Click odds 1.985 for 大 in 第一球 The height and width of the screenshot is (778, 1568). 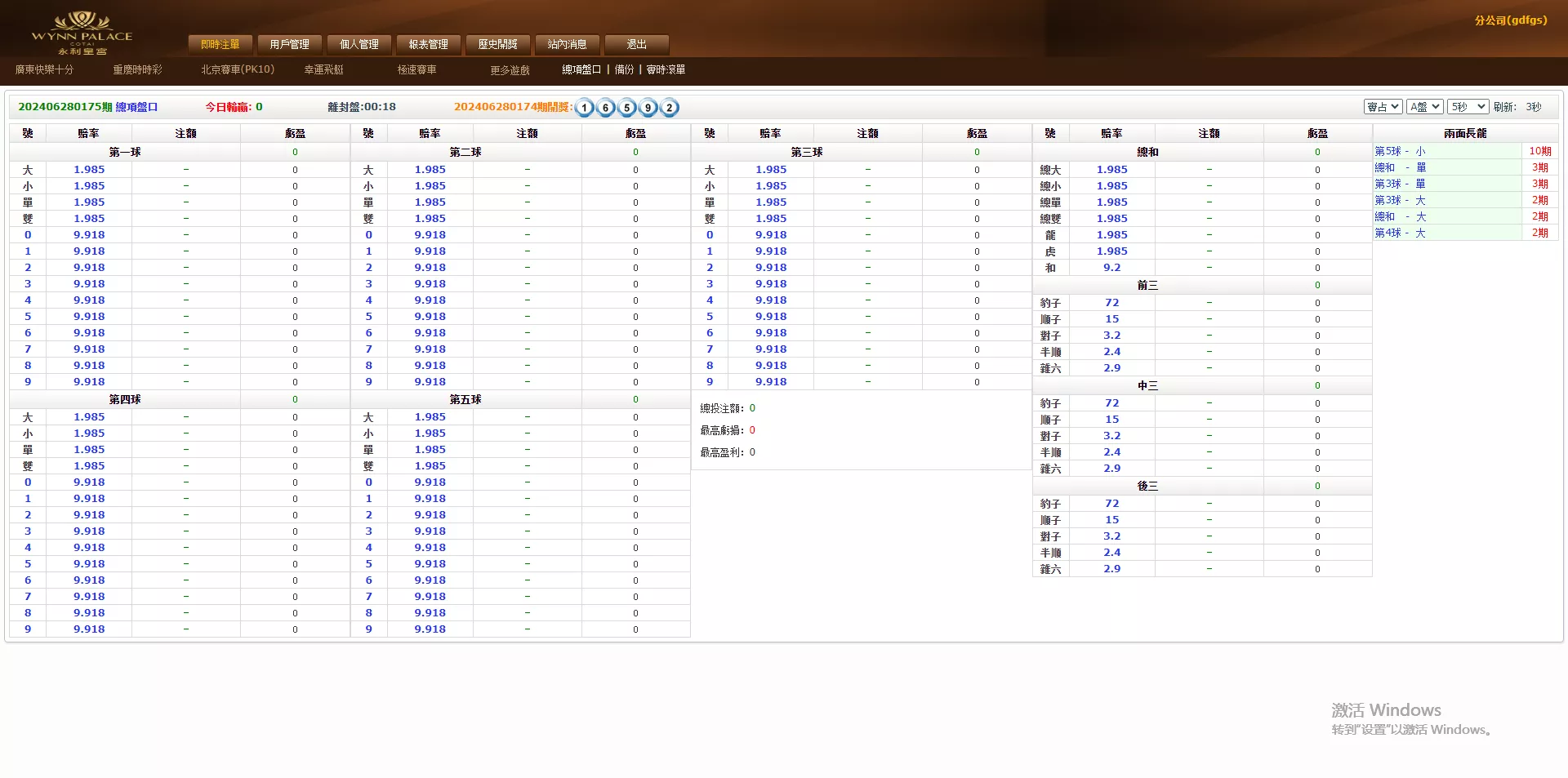[x=88, y=169]
